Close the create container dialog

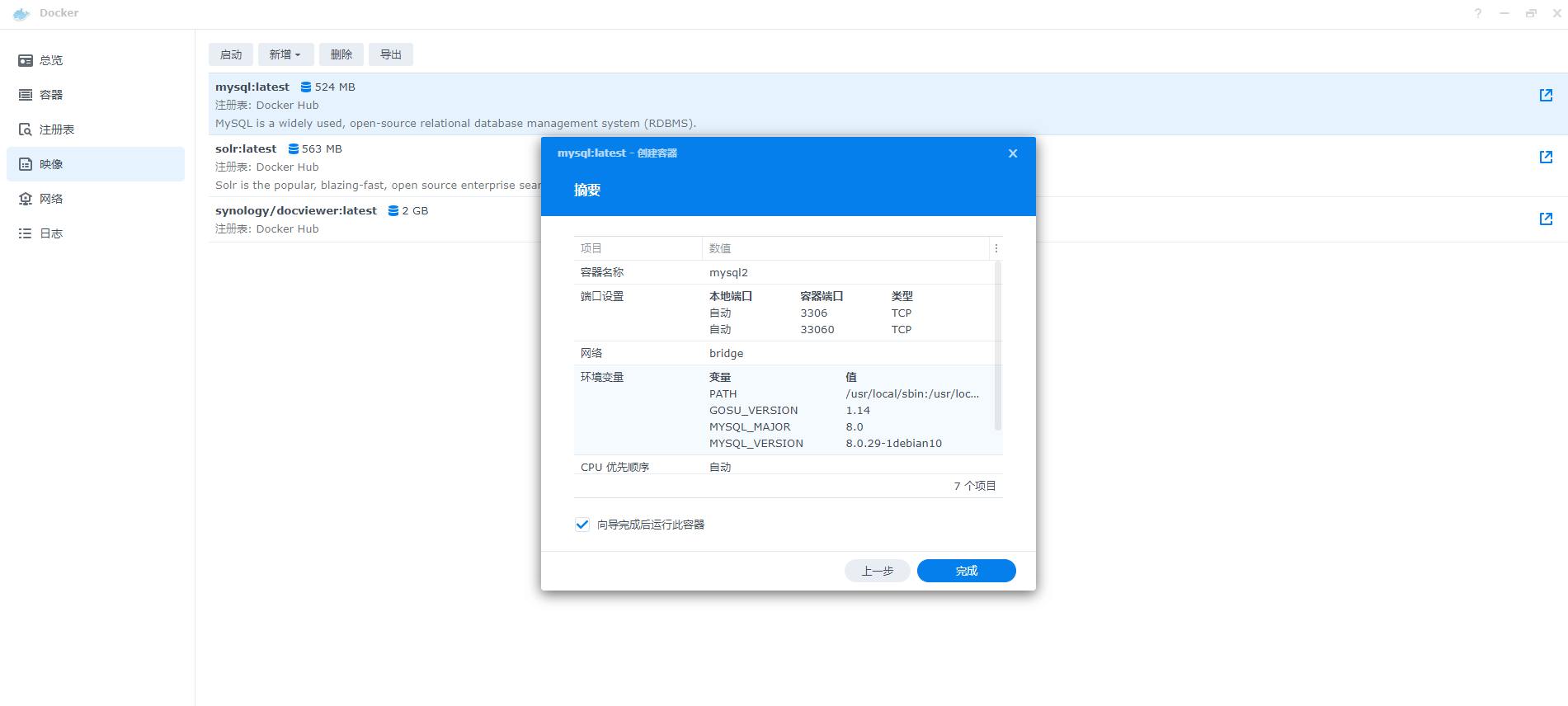1013,153
